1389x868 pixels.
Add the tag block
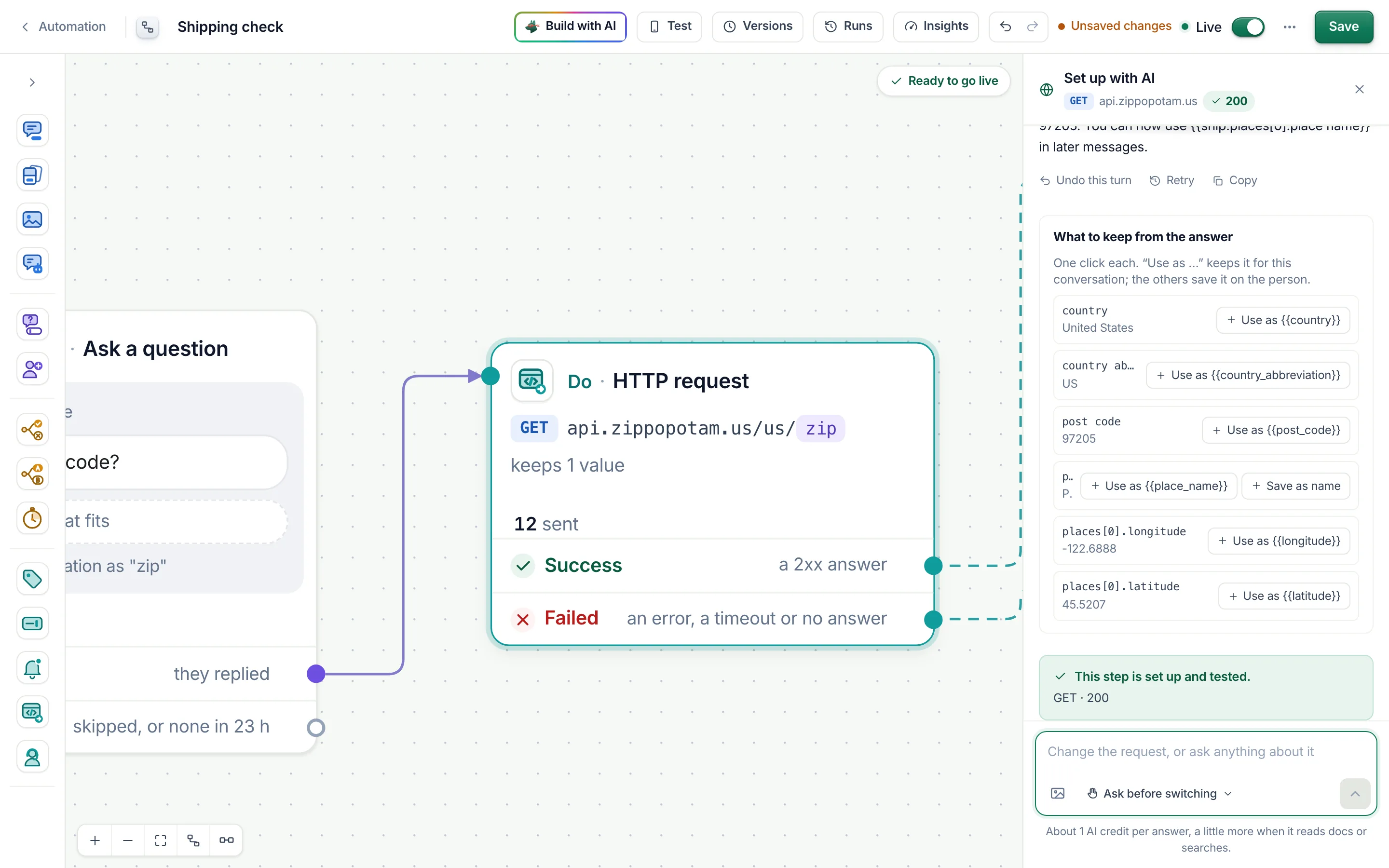32,579
